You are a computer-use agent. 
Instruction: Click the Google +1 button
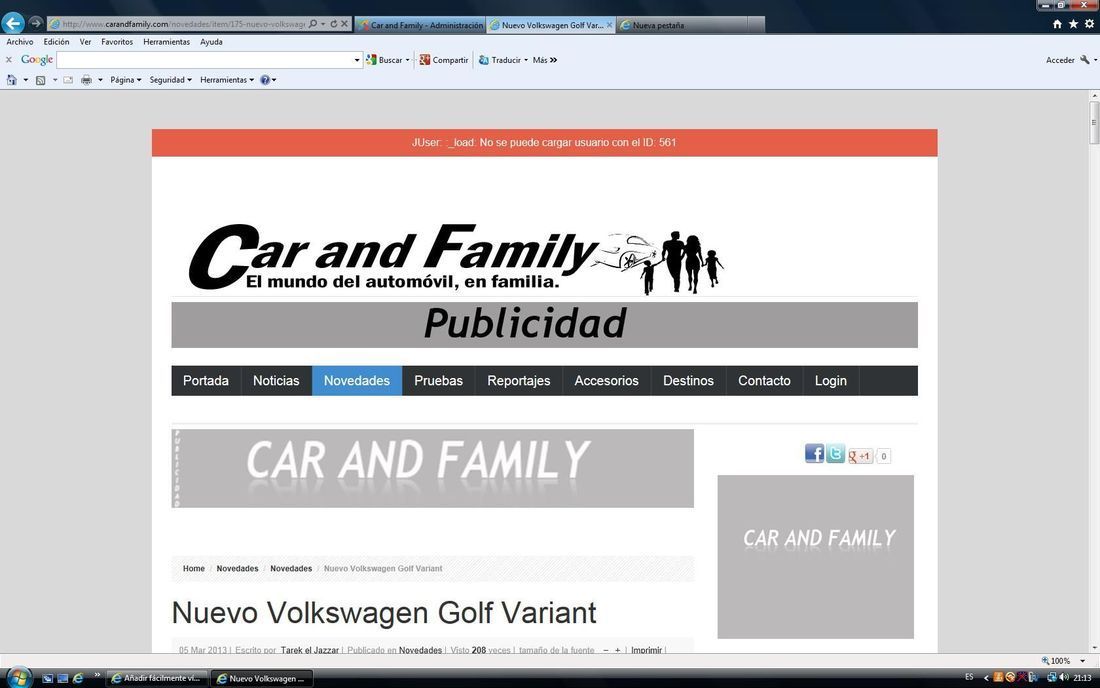(x=860, y=456)
